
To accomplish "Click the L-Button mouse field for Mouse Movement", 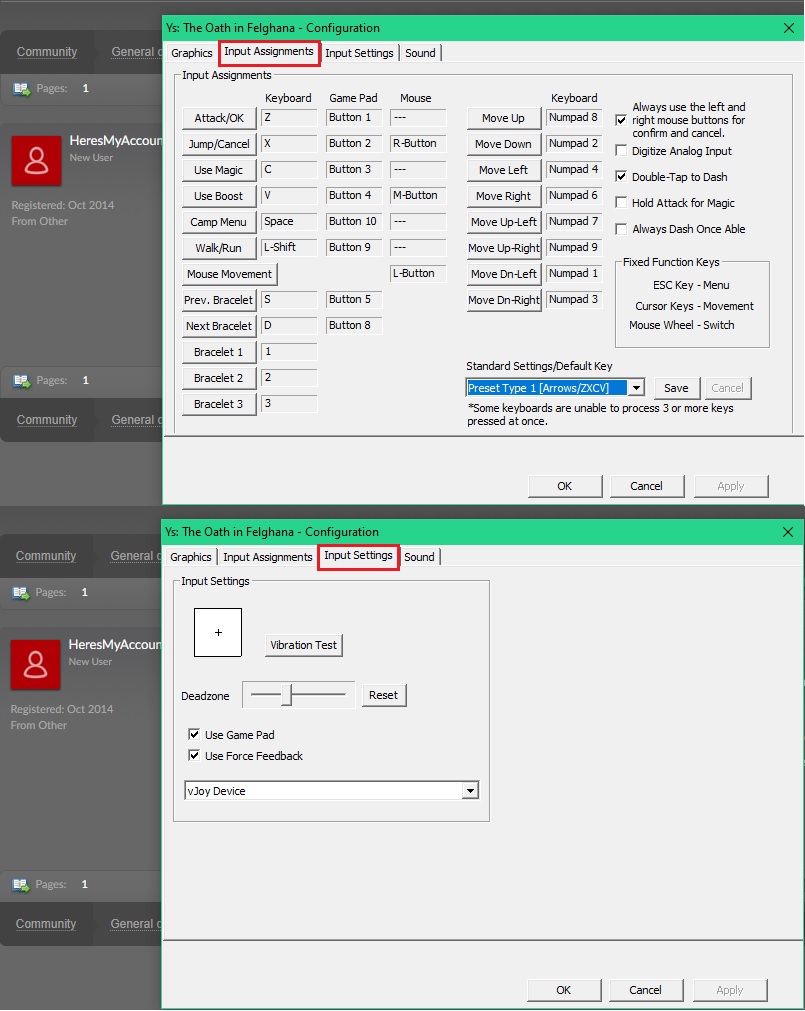I will click(x=418, y=273).
